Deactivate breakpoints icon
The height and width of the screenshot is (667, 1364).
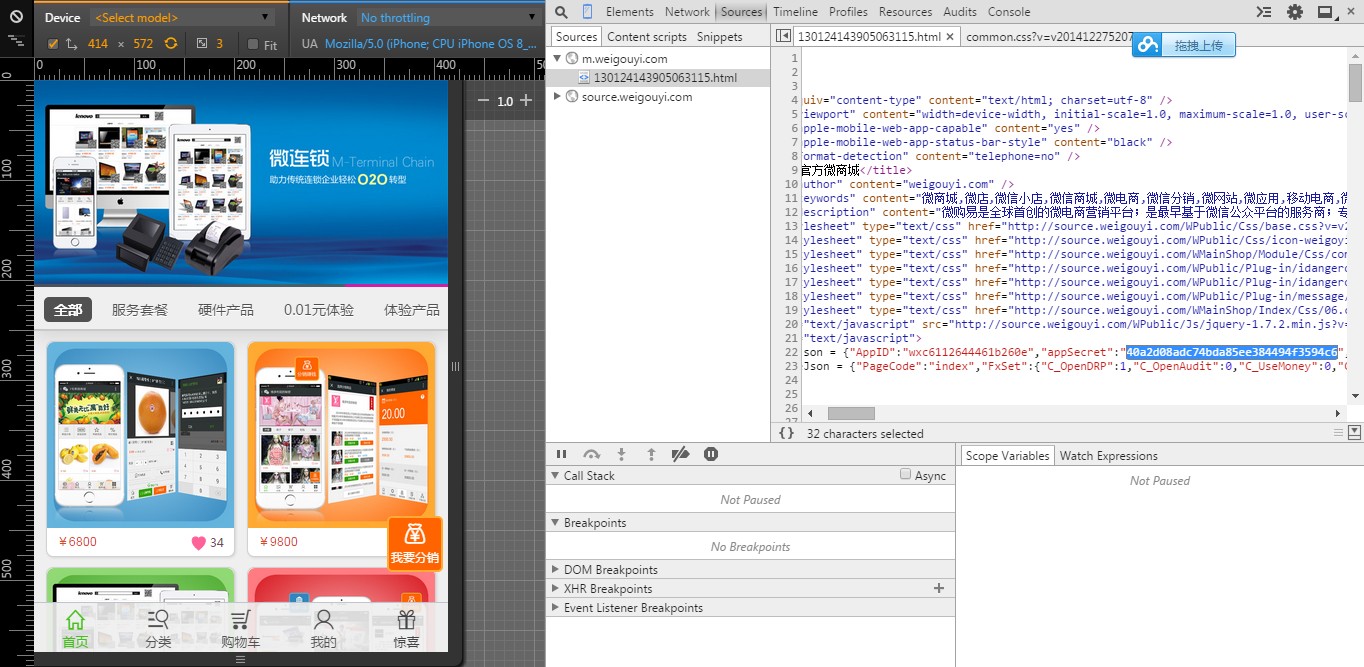tap(681, 454)
